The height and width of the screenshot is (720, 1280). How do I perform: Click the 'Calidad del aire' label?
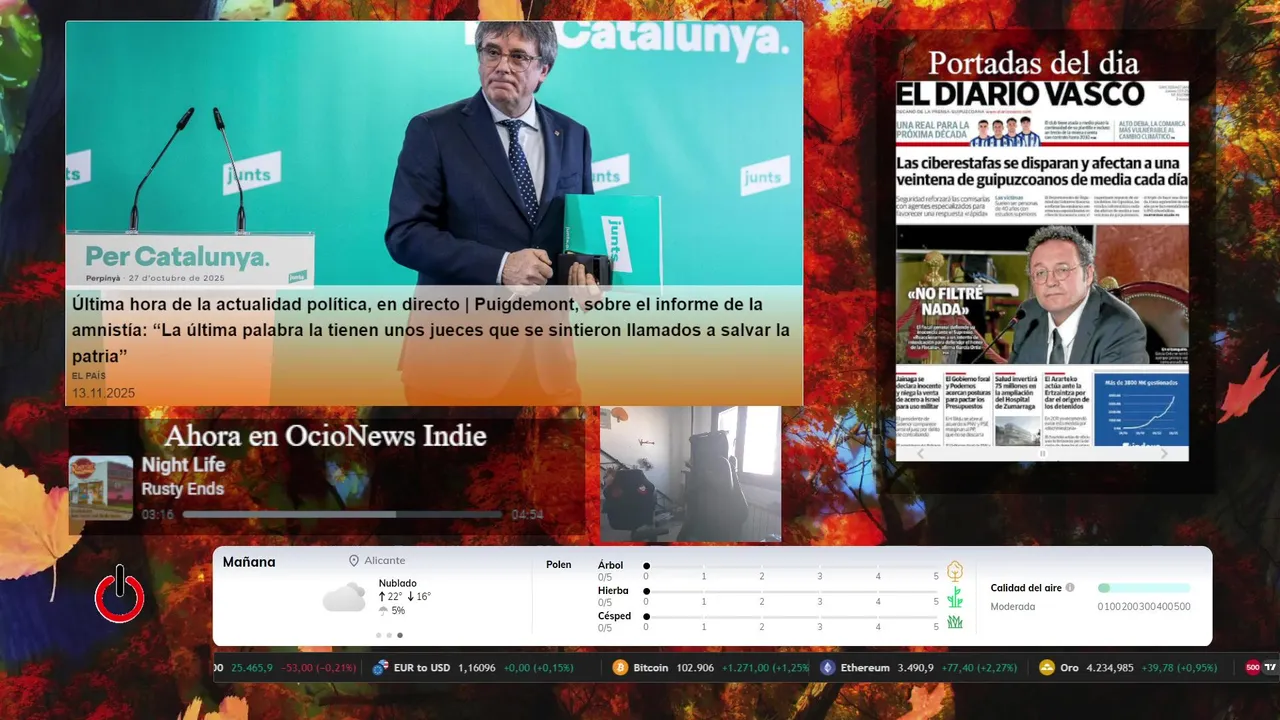[1026, 588]
